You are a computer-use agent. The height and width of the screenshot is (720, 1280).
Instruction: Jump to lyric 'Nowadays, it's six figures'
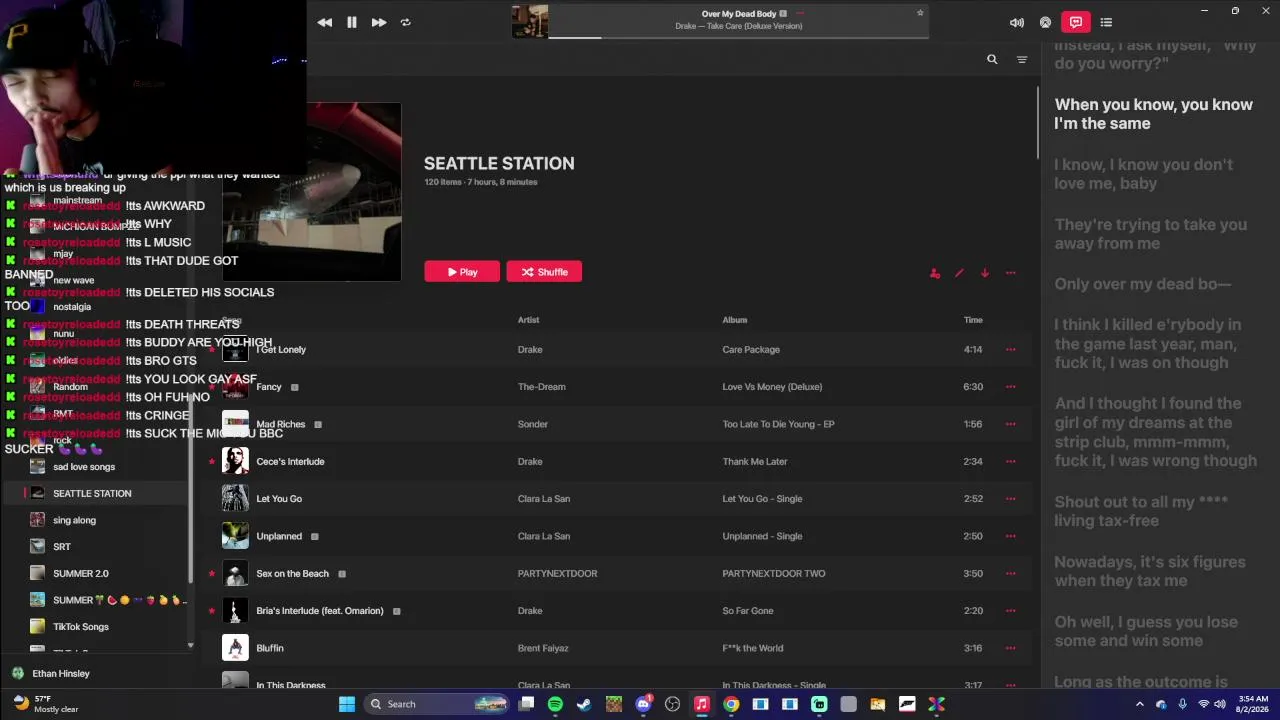(x=1148, y=571)
